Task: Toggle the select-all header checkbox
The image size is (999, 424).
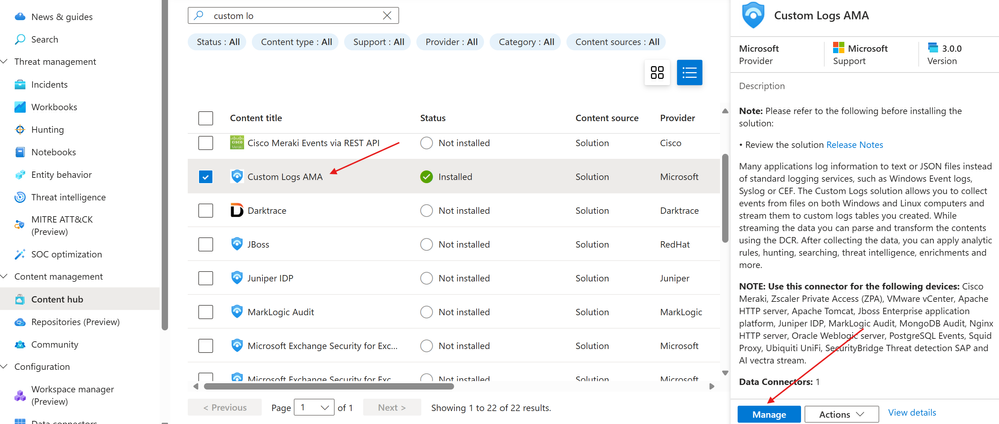Action: pos(205,118)
